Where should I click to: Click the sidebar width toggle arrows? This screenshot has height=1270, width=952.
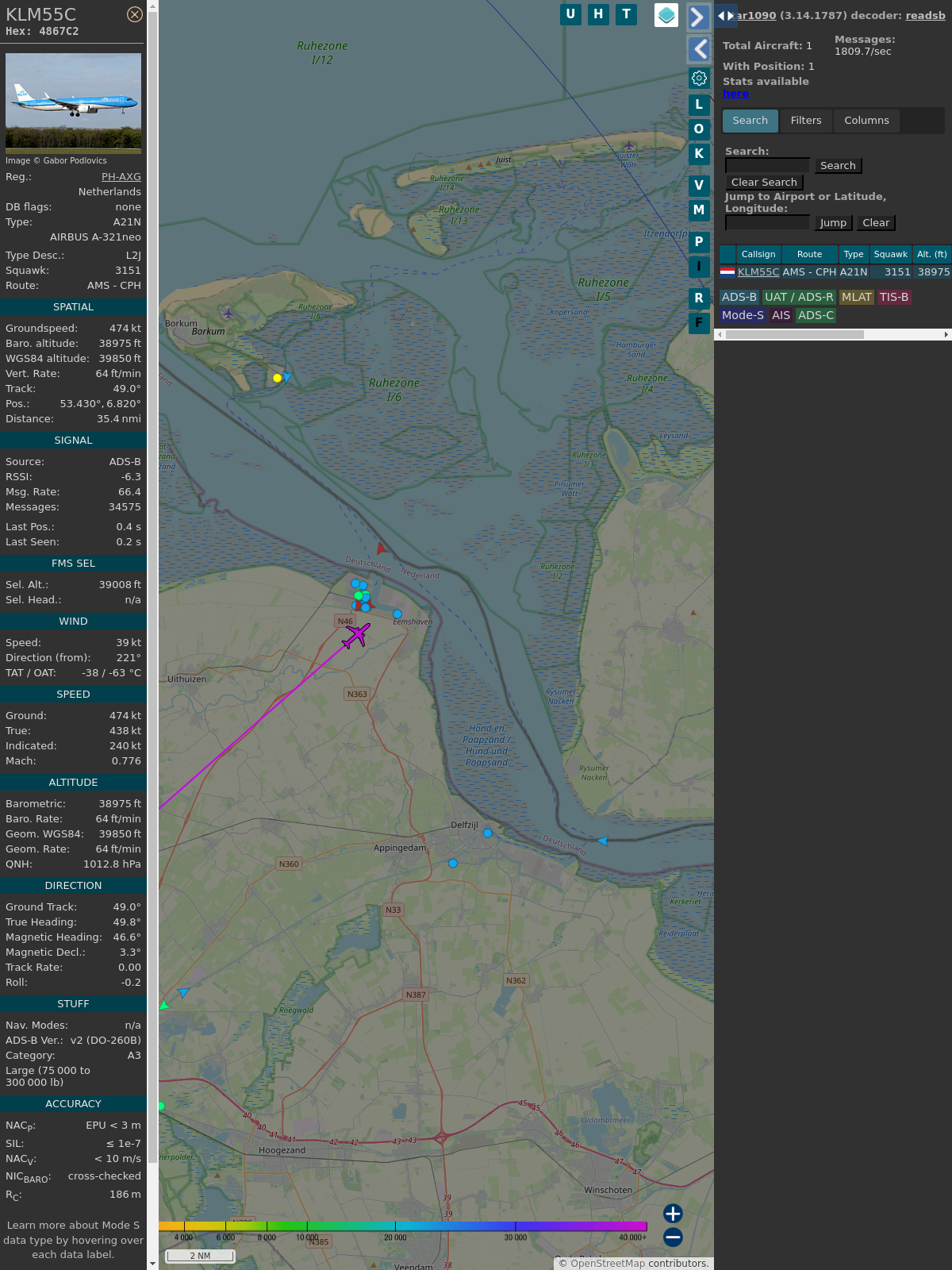point(726,16)
